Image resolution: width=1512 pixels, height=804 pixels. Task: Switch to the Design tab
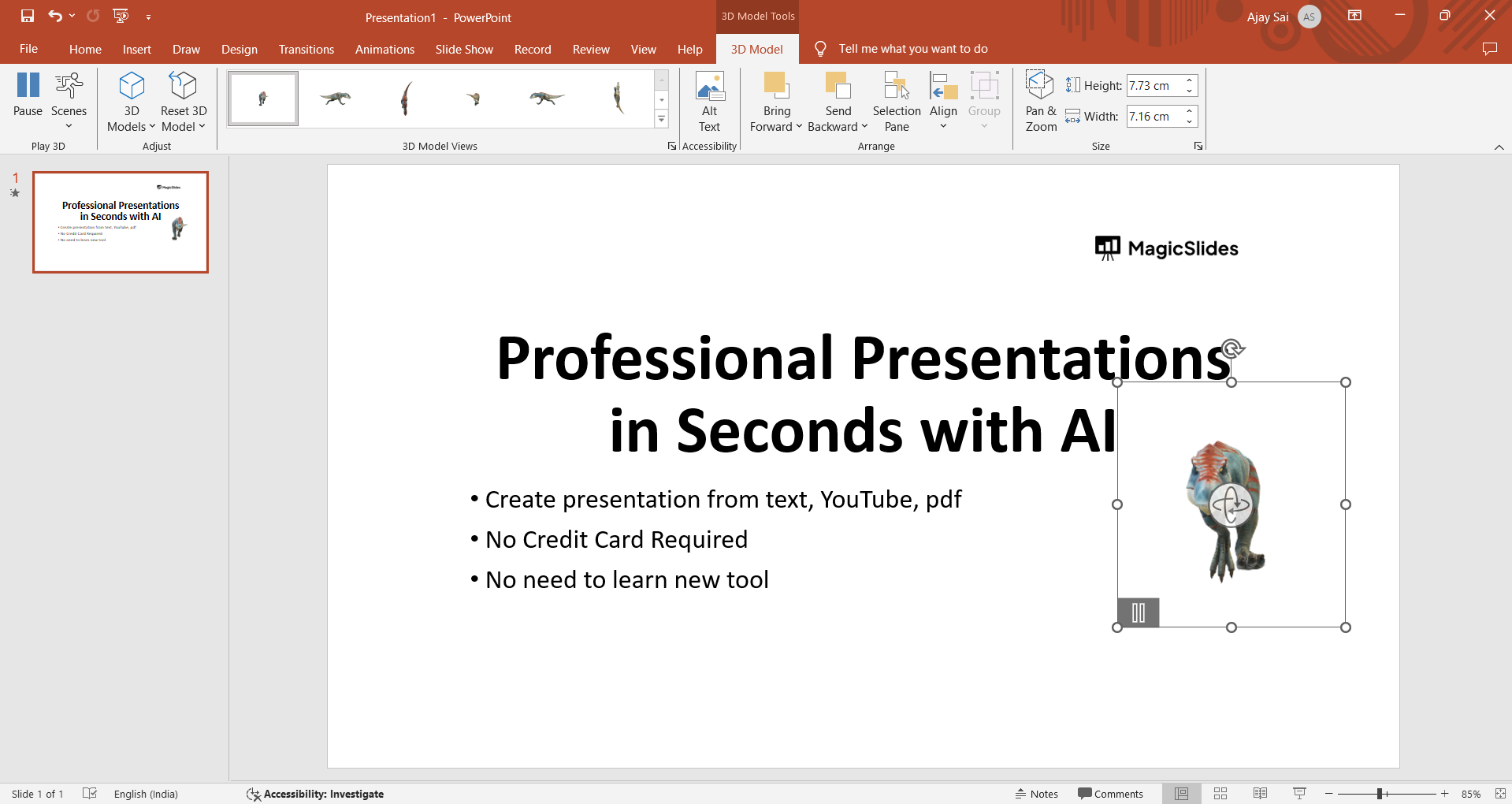click(x=239, y=49)
